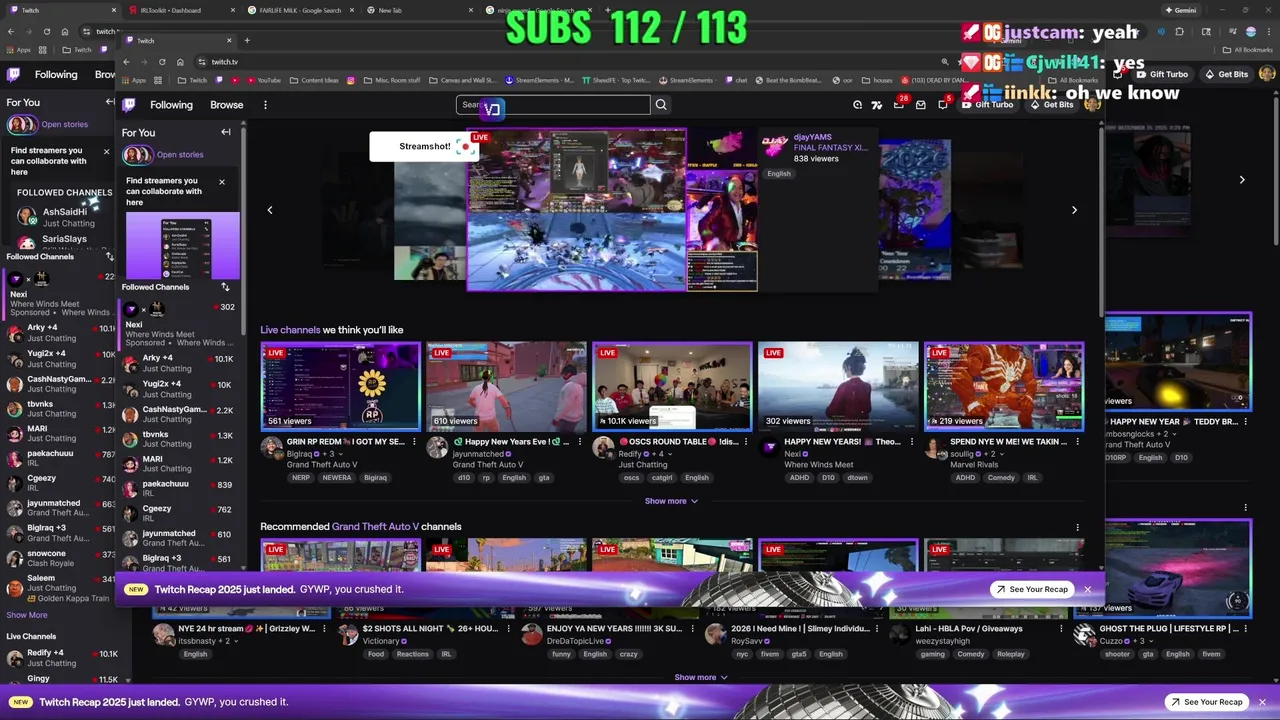The height and width of the screenshot is (720, 1280).
Task: Go to previous carousel stream
Action: (270, 210)
